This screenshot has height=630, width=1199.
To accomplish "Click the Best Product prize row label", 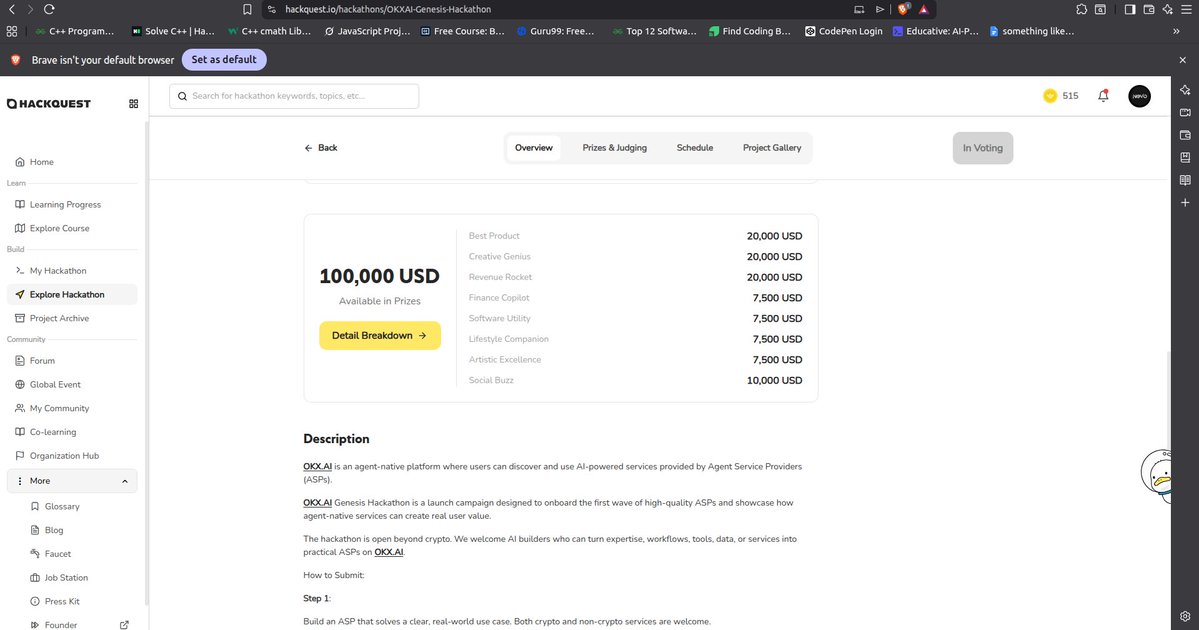I will pyautogui.click(x=494, y=236).
